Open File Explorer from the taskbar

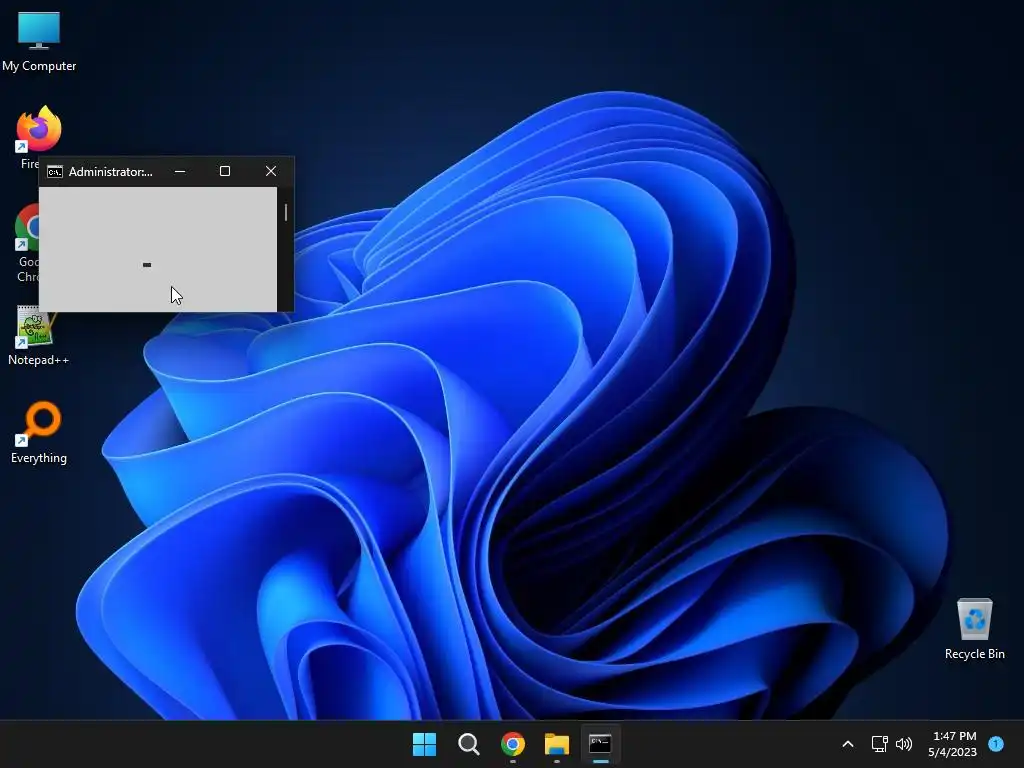[x=557, y=744]
